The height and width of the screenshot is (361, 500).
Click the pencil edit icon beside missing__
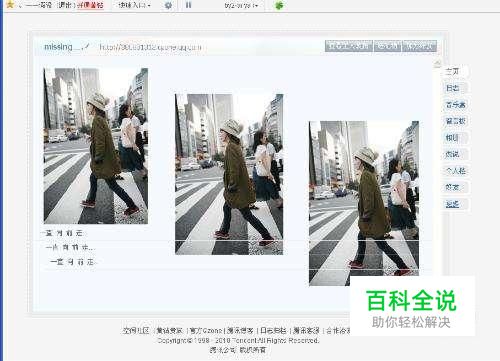(86, 46)
